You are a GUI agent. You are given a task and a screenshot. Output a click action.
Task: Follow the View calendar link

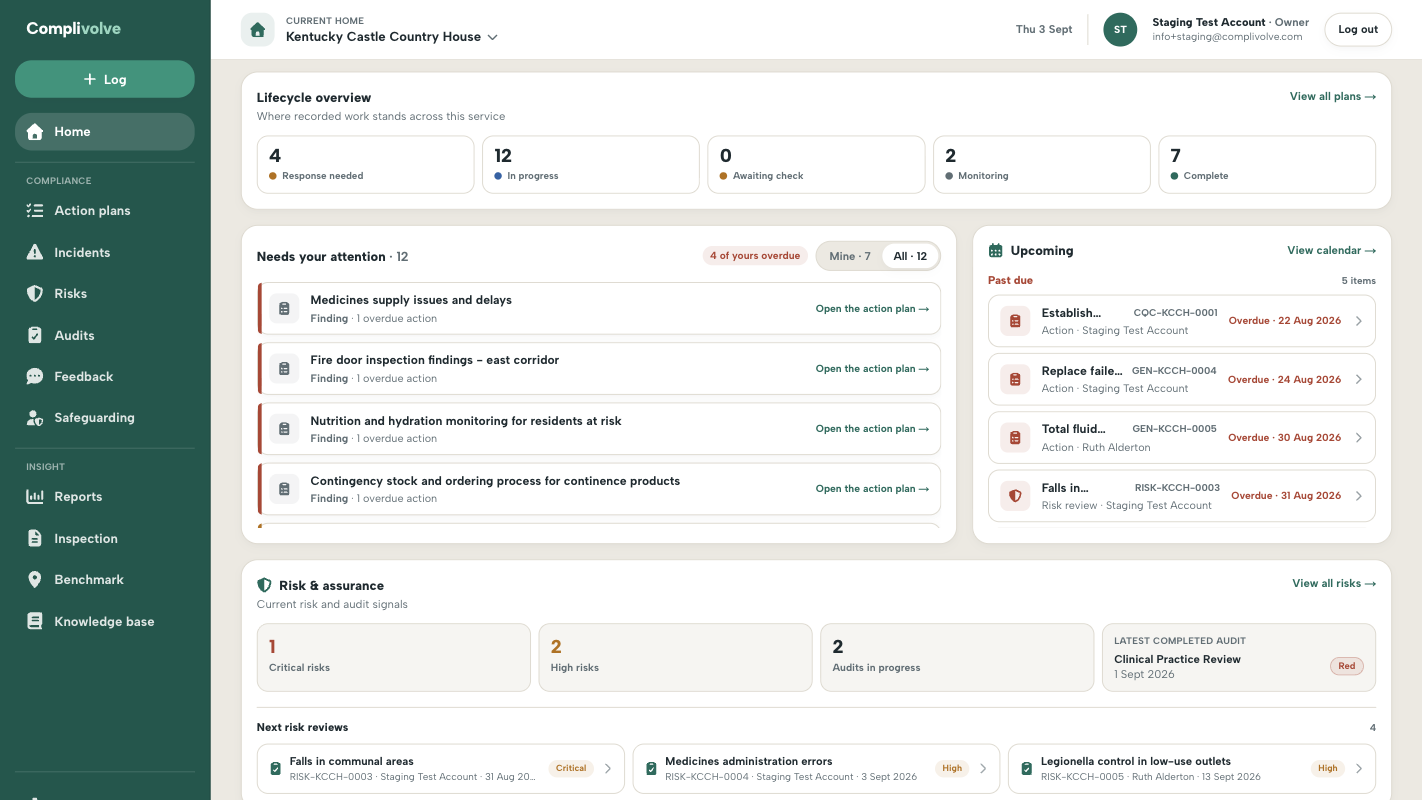pos(1331,251)
